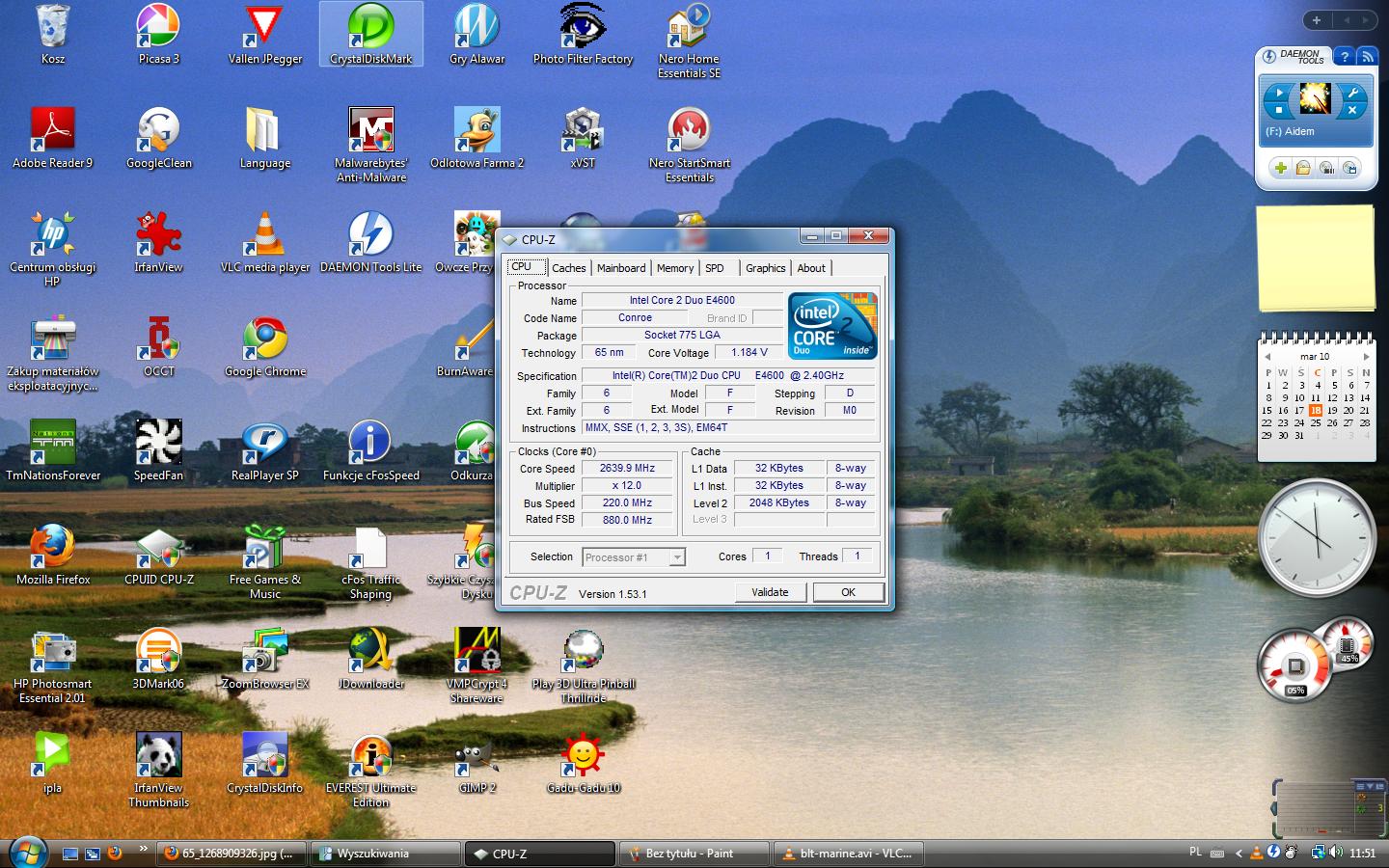
Task: Open the CPUID CPU-Z desktop shortcut
Action: [x=159, y=556]
